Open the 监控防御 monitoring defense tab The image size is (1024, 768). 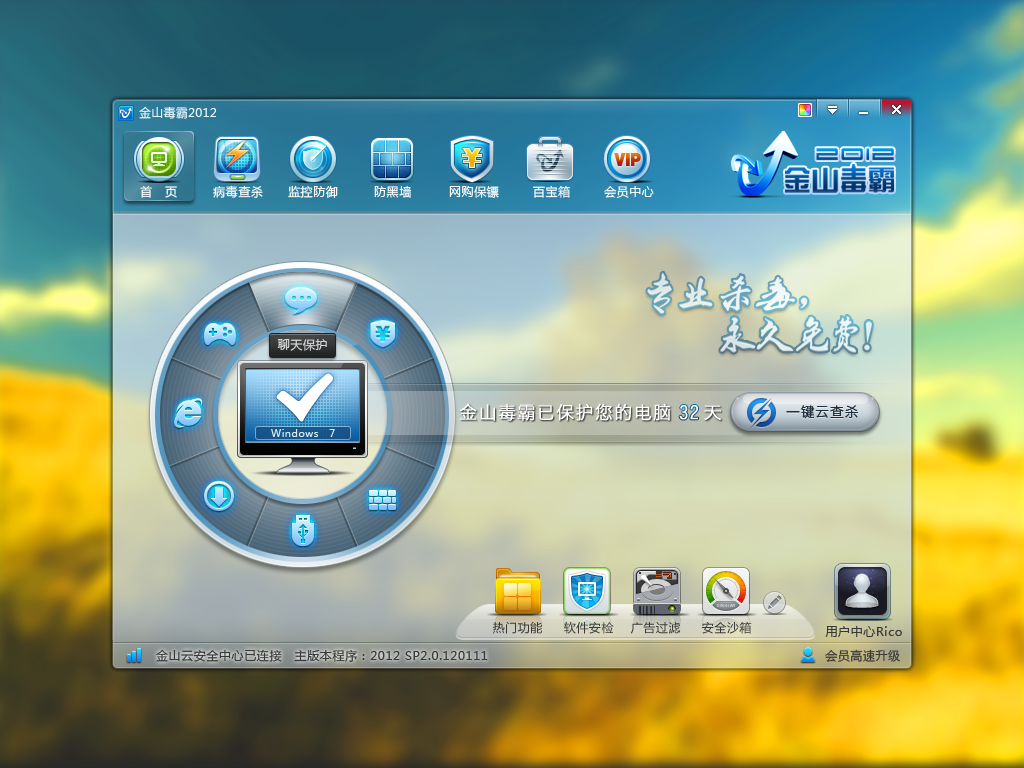pos(313,167)
